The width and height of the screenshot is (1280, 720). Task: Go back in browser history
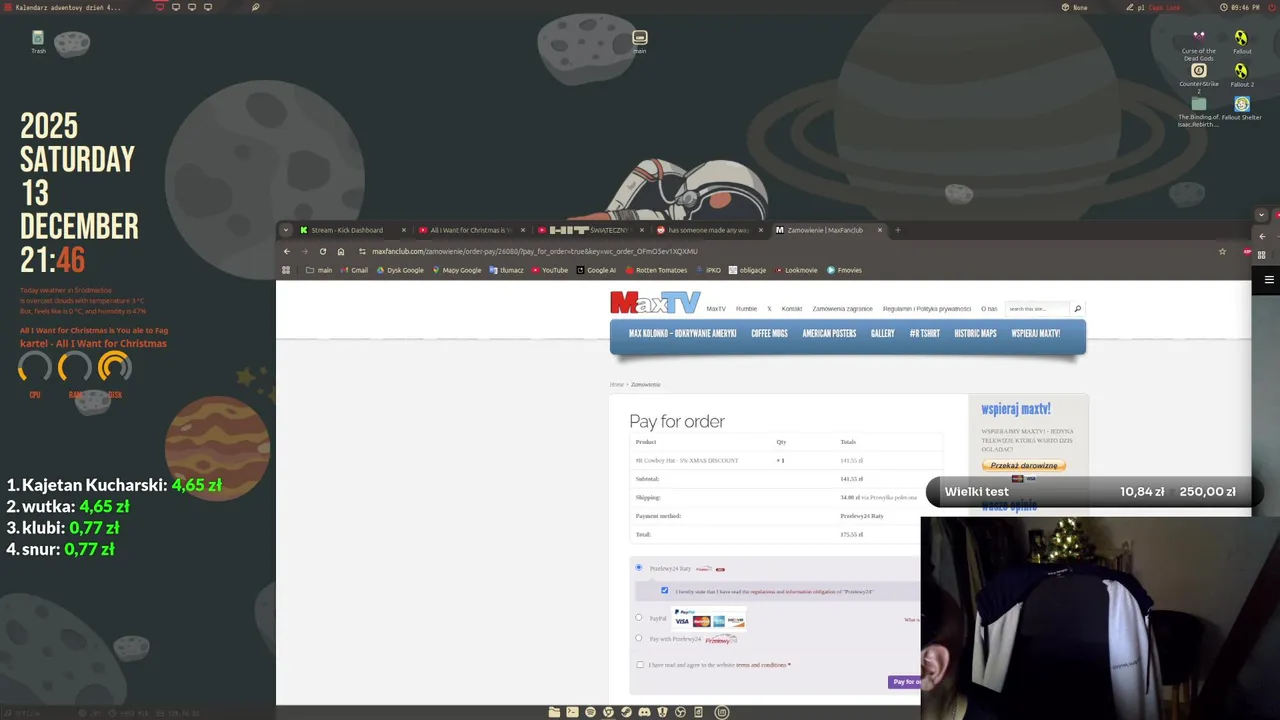287,251
